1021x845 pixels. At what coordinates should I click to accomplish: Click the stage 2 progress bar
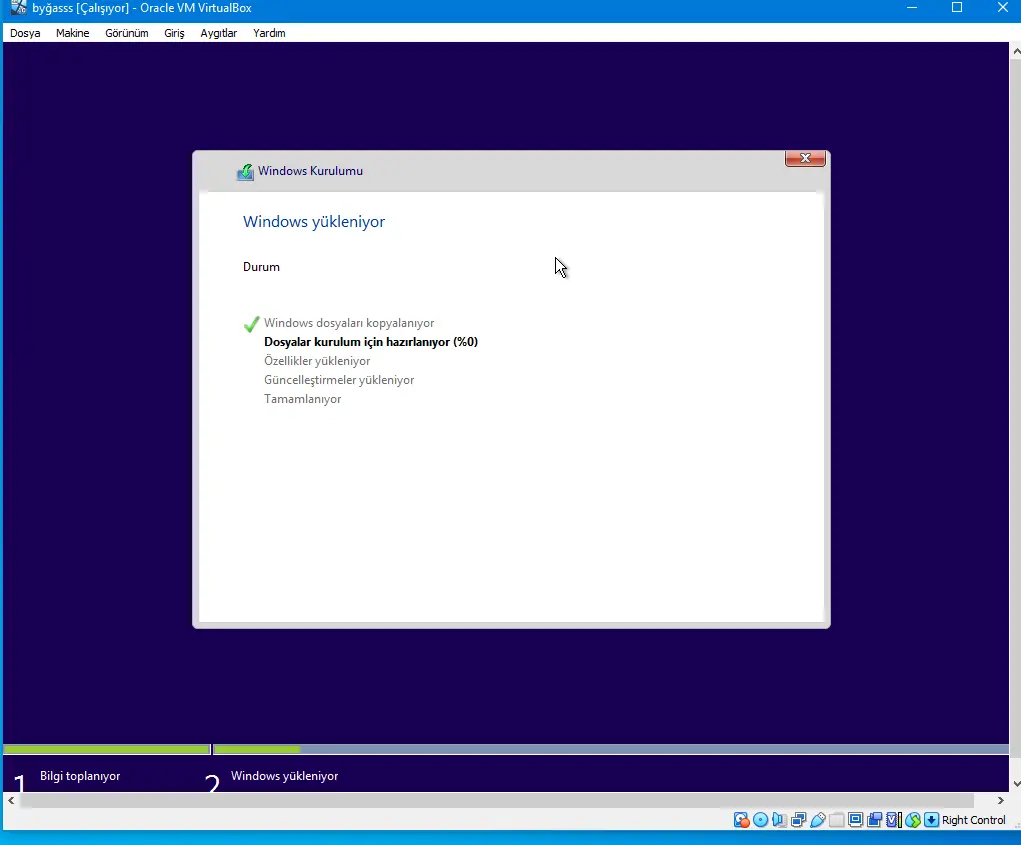(x=611, y=749)
